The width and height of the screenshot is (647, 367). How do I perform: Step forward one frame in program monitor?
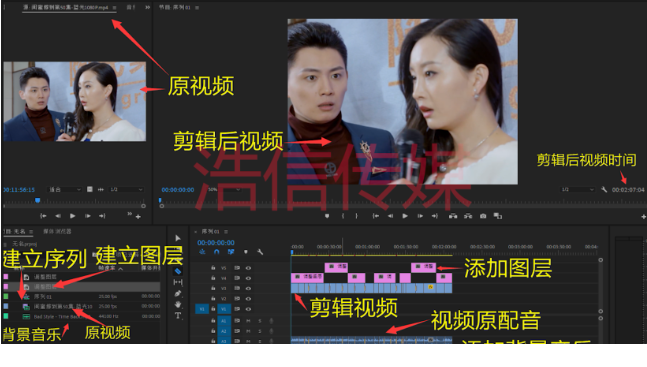420,216
